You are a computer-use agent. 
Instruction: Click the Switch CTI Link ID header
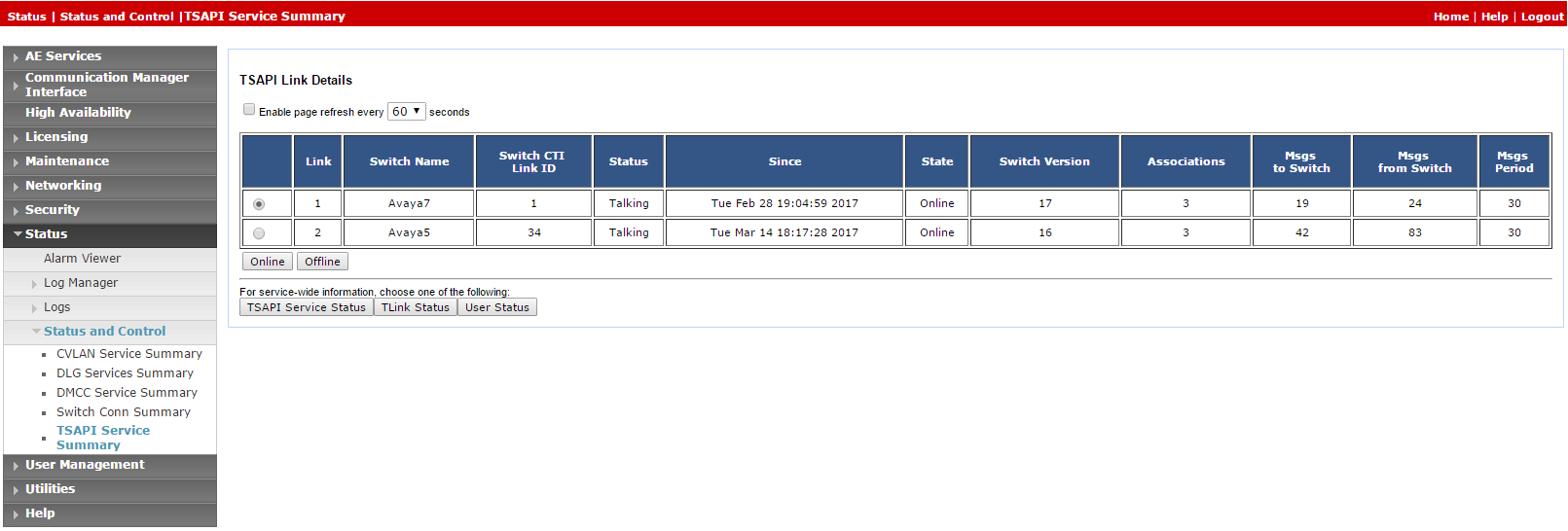pyautogui.click(x=533, y=161)
